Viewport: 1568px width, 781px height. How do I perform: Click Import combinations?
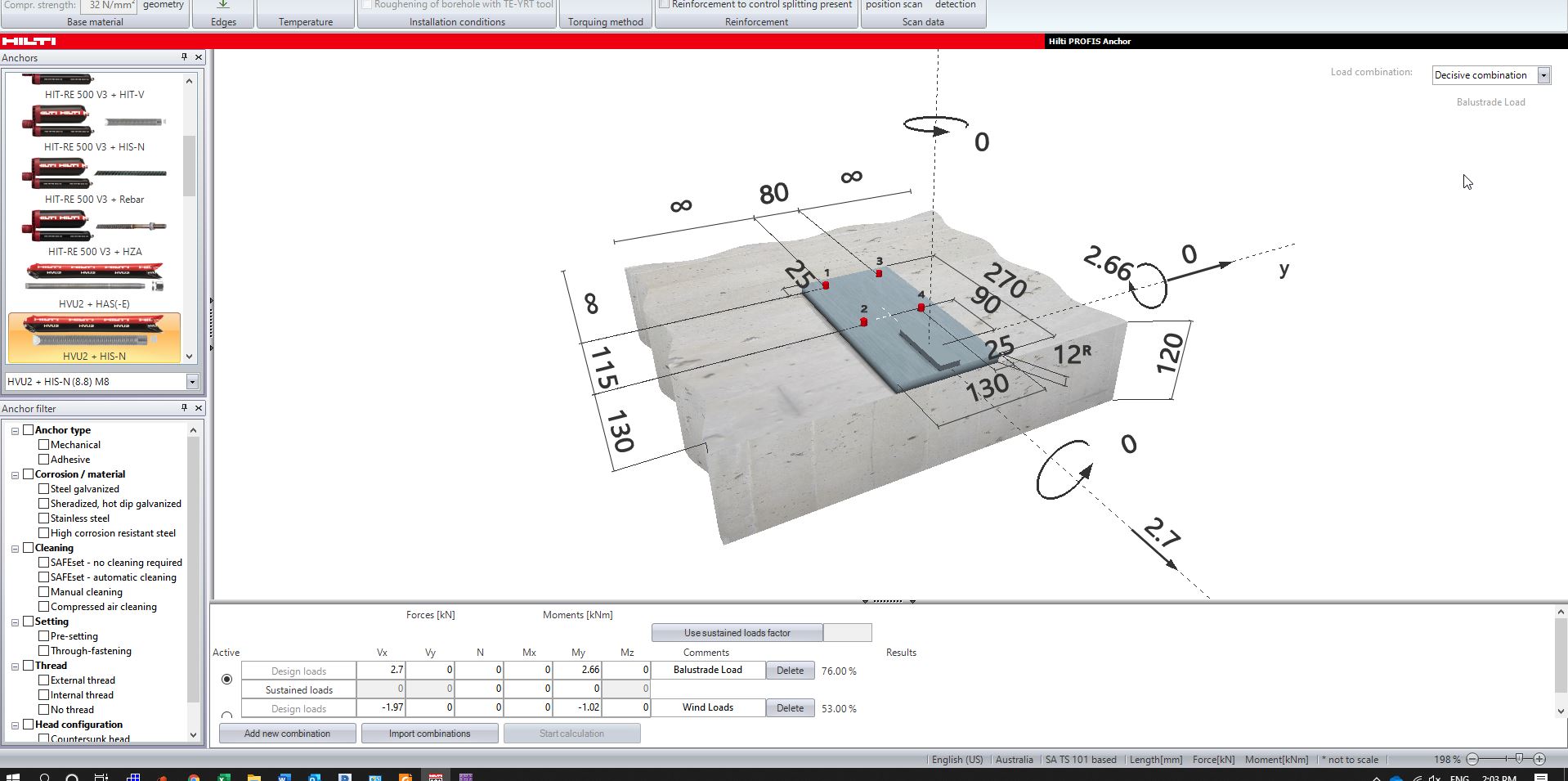click(429, 734)
